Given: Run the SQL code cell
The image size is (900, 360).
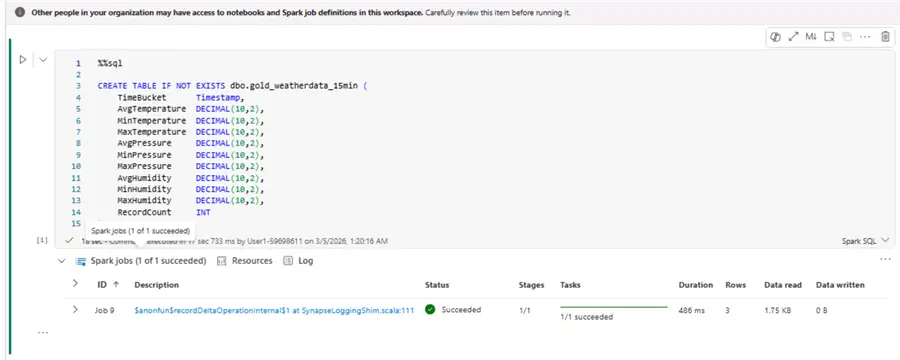Looking at the screenshot, I should pyautogui.click(x=23, y=59).
